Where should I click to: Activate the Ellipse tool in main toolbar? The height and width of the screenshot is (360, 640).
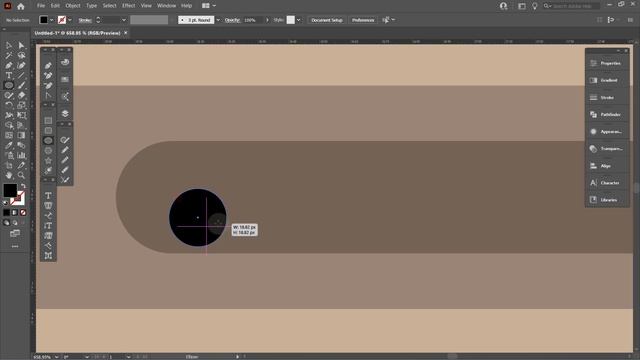pyautogui.click(x=9, y=85)
